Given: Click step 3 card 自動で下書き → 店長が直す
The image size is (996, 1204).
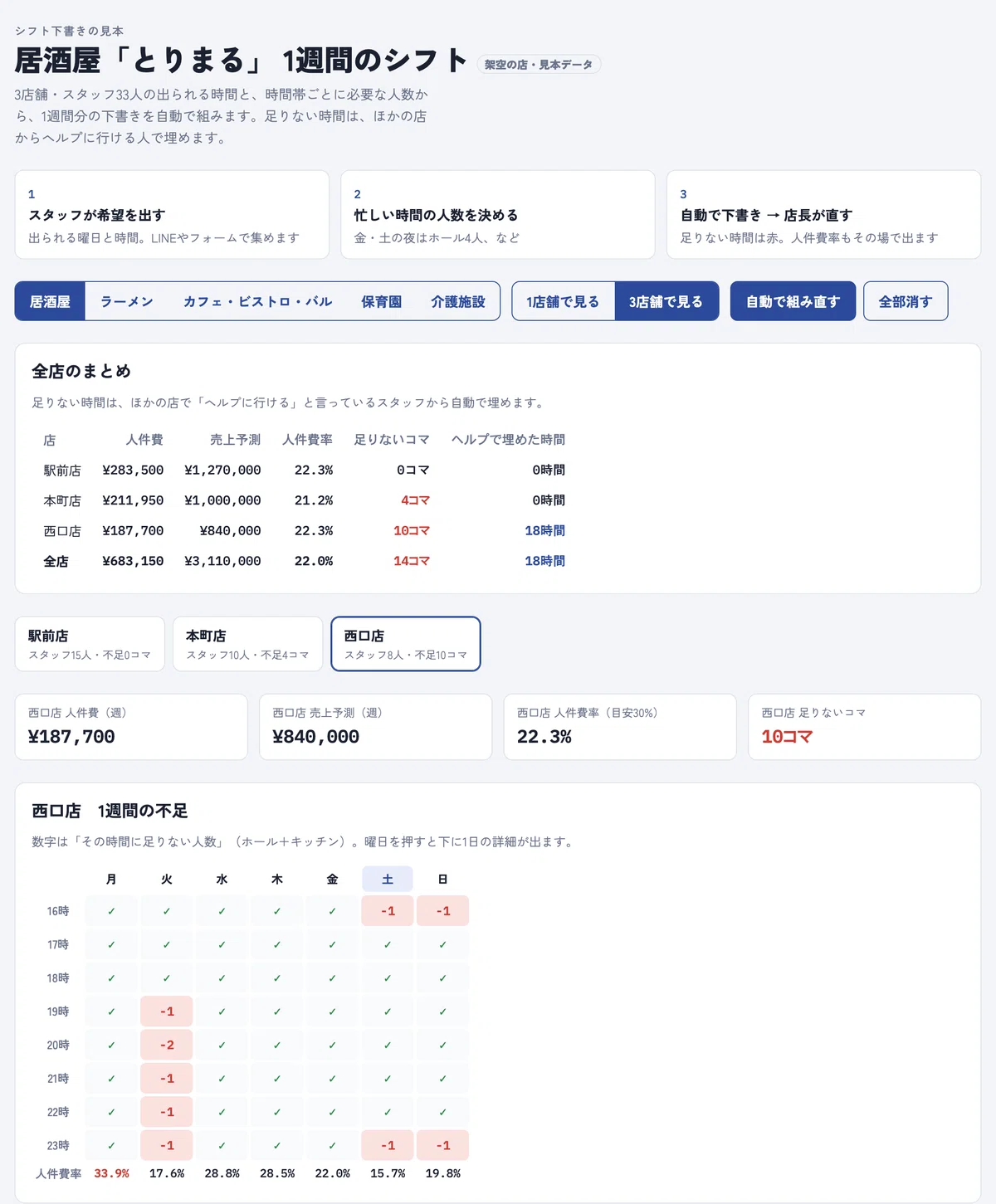Looking at the screenshot, I should tap(823, 215).
